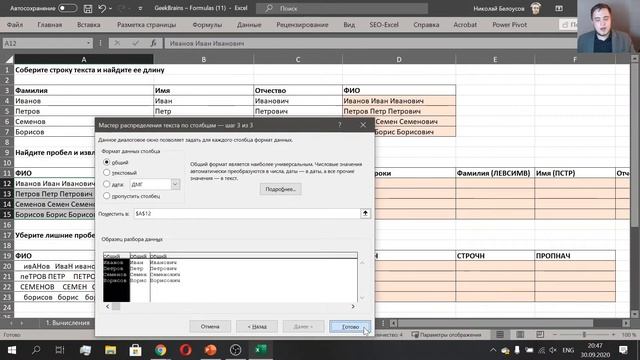Switch to Page Layout view icon
This screenshot has width=640, height=360.
(x=520, y=335)
